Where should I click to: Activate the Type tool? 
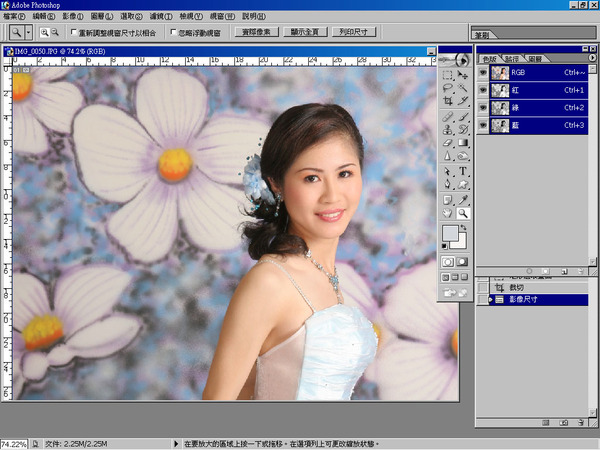click(464, 171)
